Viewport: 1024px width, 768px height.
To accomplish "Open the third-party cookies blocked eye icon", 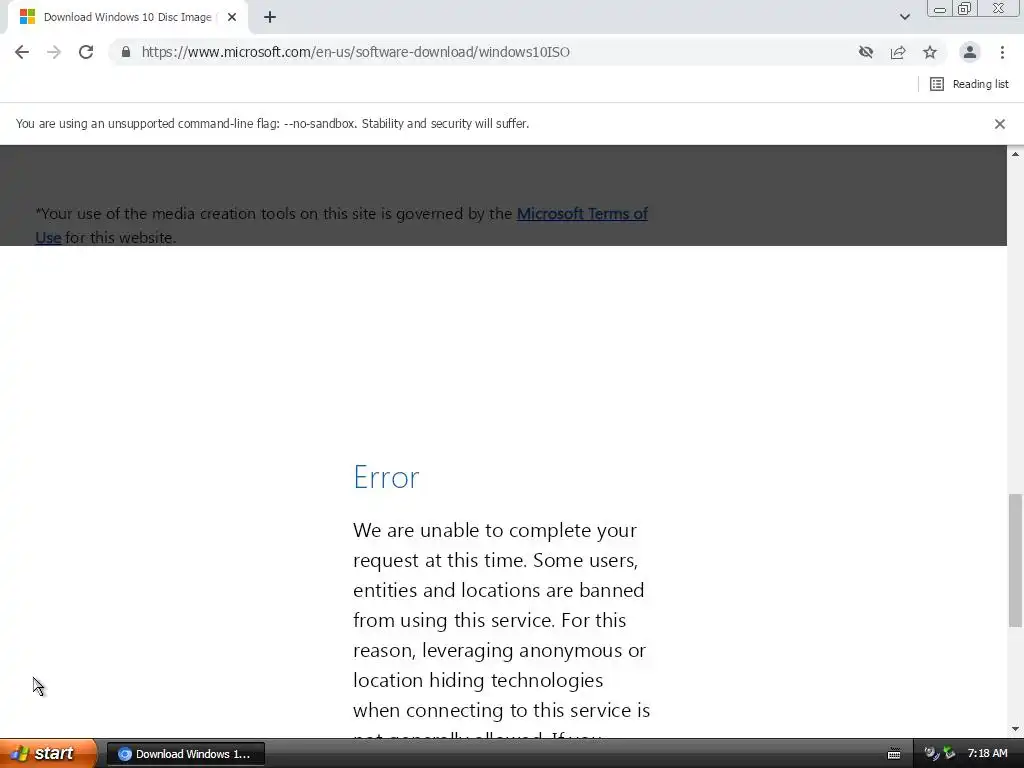I will [x=866, y=52].
